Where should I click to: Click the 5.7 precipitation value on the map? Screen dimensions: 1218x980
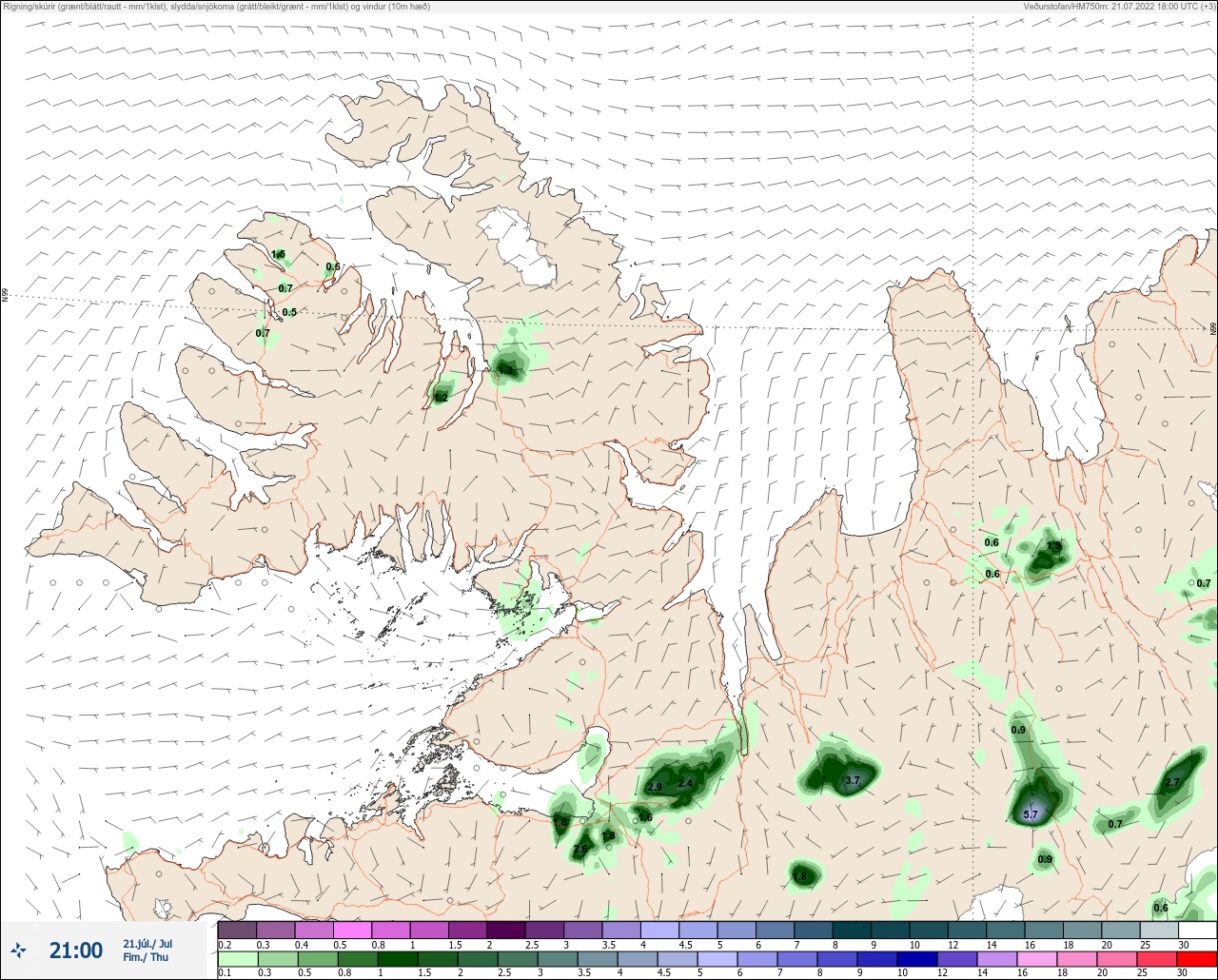(x=1031, y=814)
